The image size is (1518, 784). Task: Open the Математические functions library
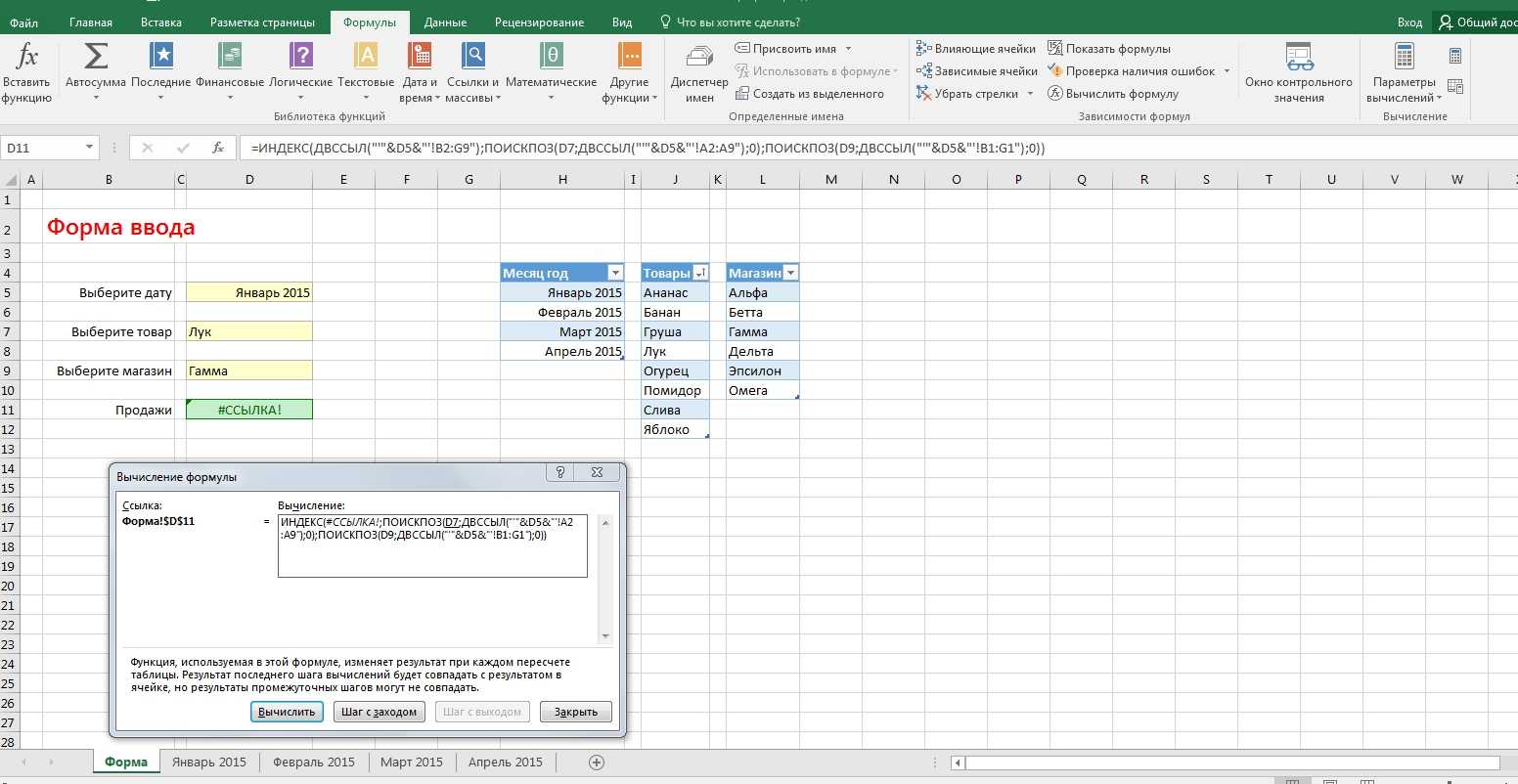pyautogui.click(x=552, y=73)
